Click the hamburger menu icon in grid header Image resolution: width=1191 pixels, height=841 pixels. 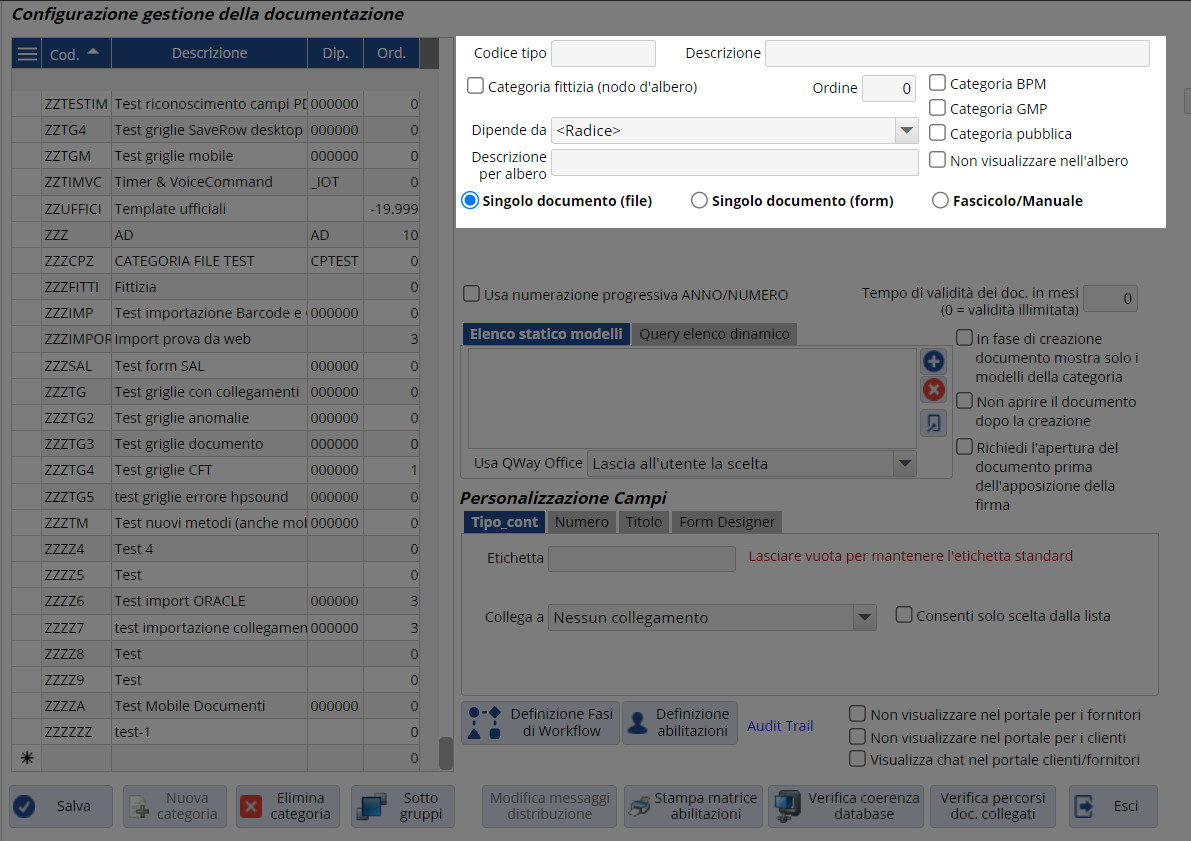click(26, 54)
